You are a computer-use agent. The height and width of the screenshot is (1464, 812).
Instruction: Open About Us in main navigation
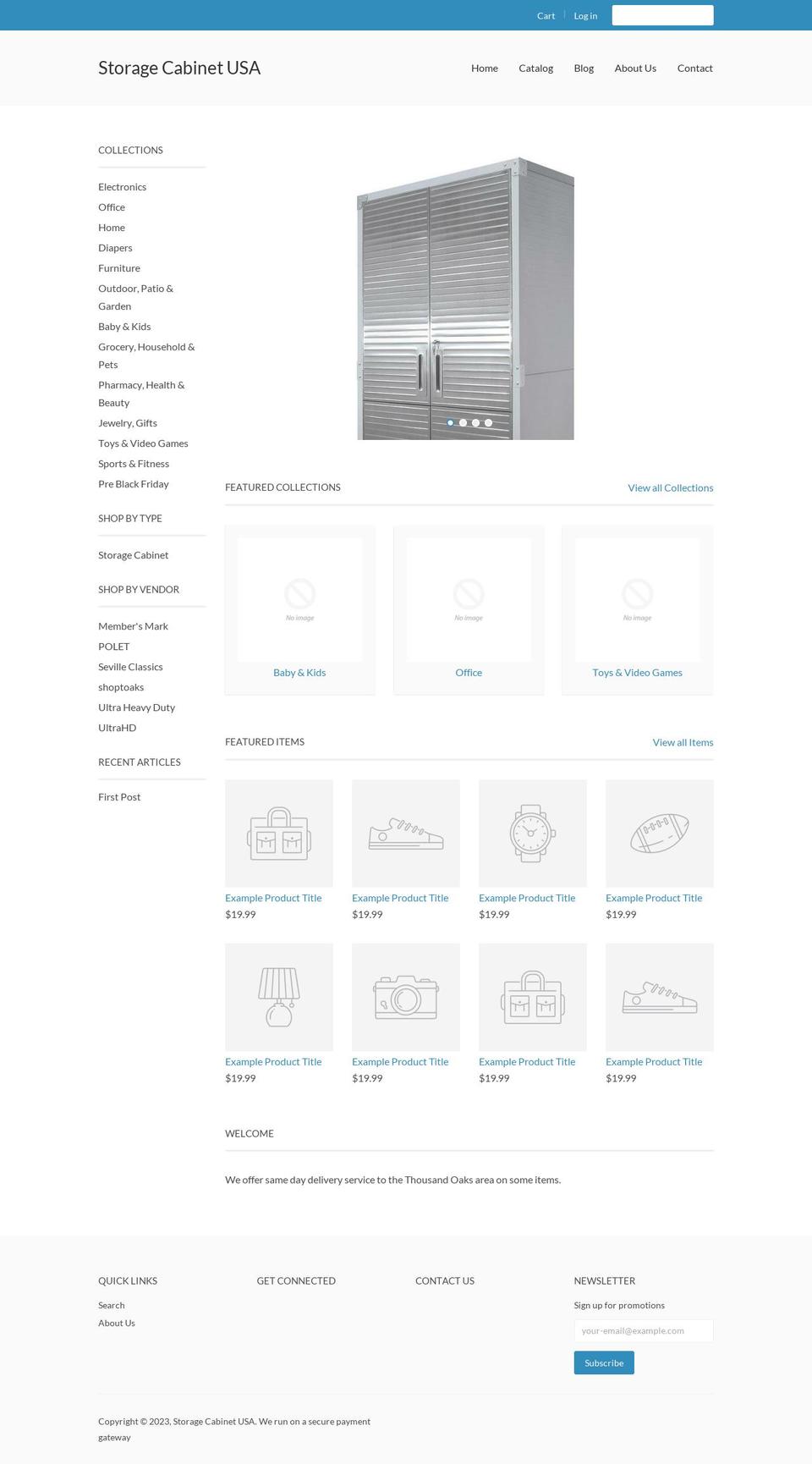point(635,69)
